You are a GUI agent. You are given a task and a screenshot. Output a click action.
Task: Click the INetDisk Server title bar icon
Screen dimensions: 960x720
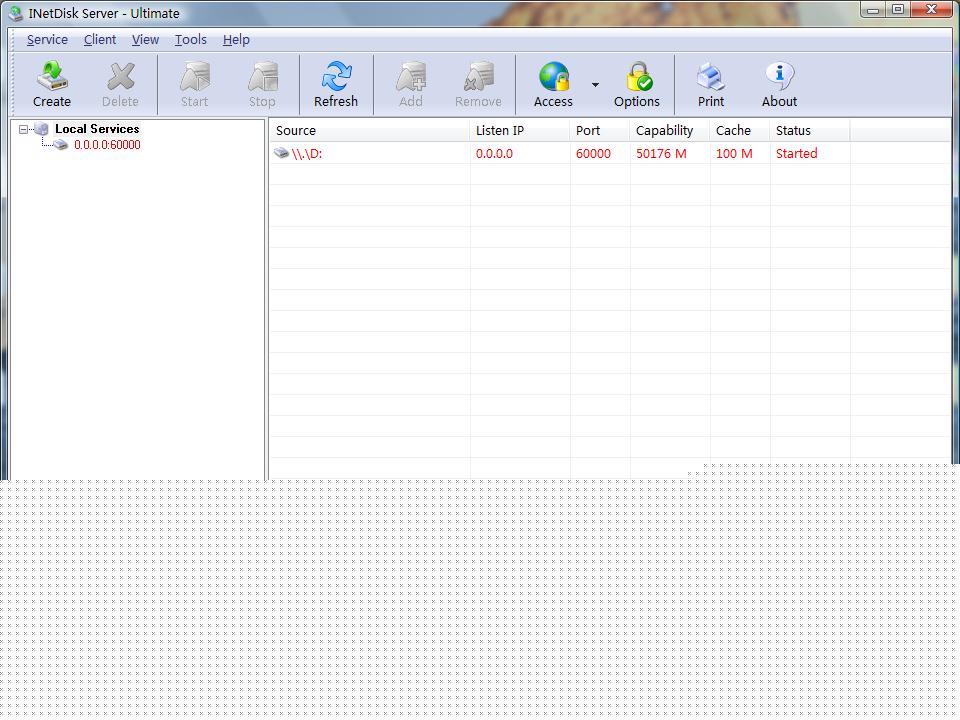(x=15, y=13)
